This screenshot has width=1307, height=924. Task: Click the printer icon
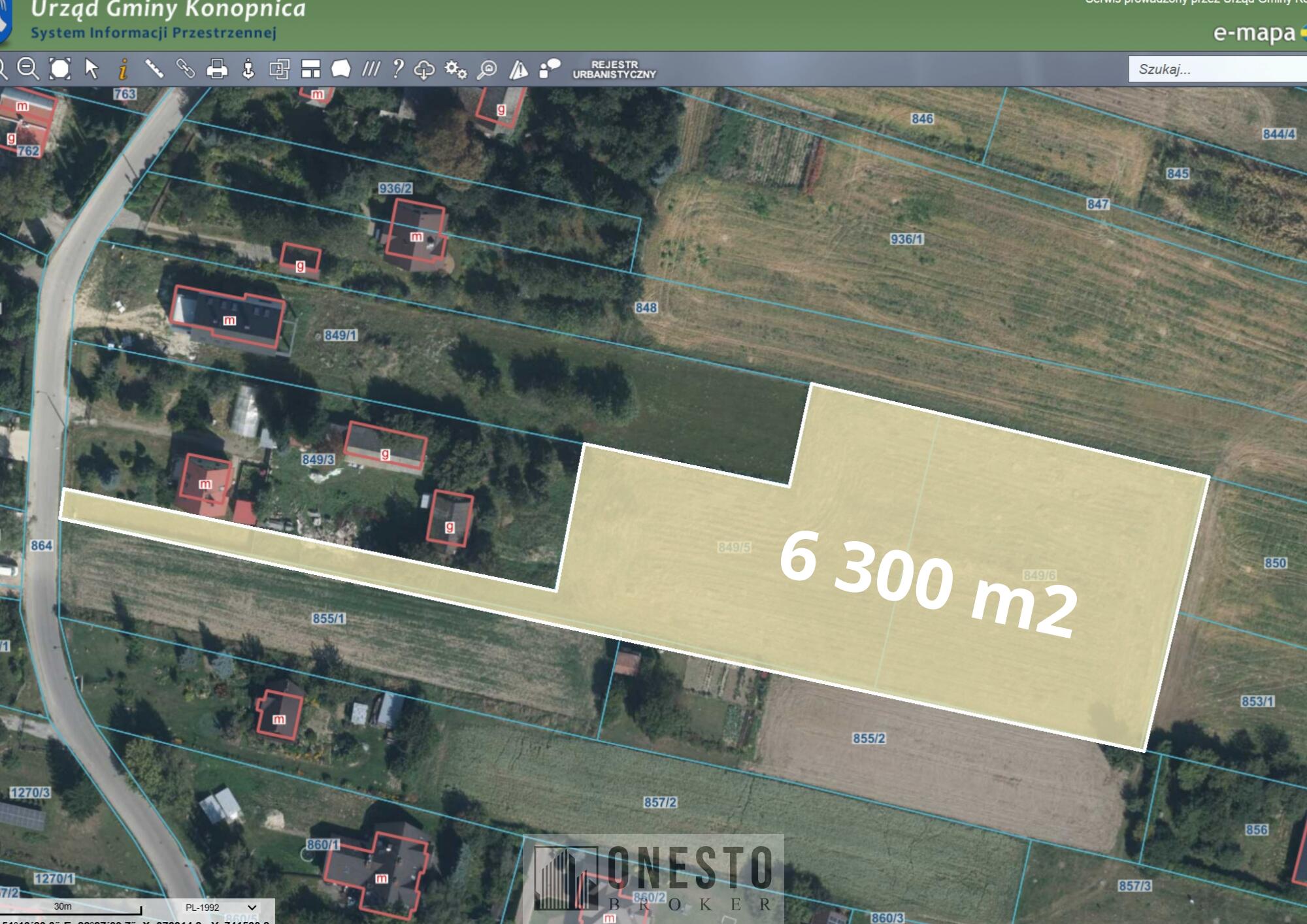(217, 69)
